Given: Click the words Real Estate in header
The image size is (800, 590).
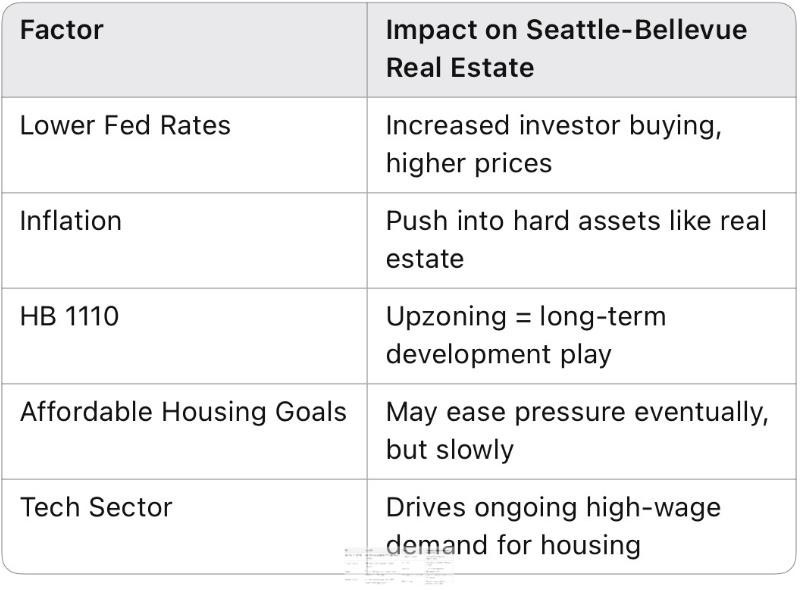Looking at the screenshot, I should point(460,68).
